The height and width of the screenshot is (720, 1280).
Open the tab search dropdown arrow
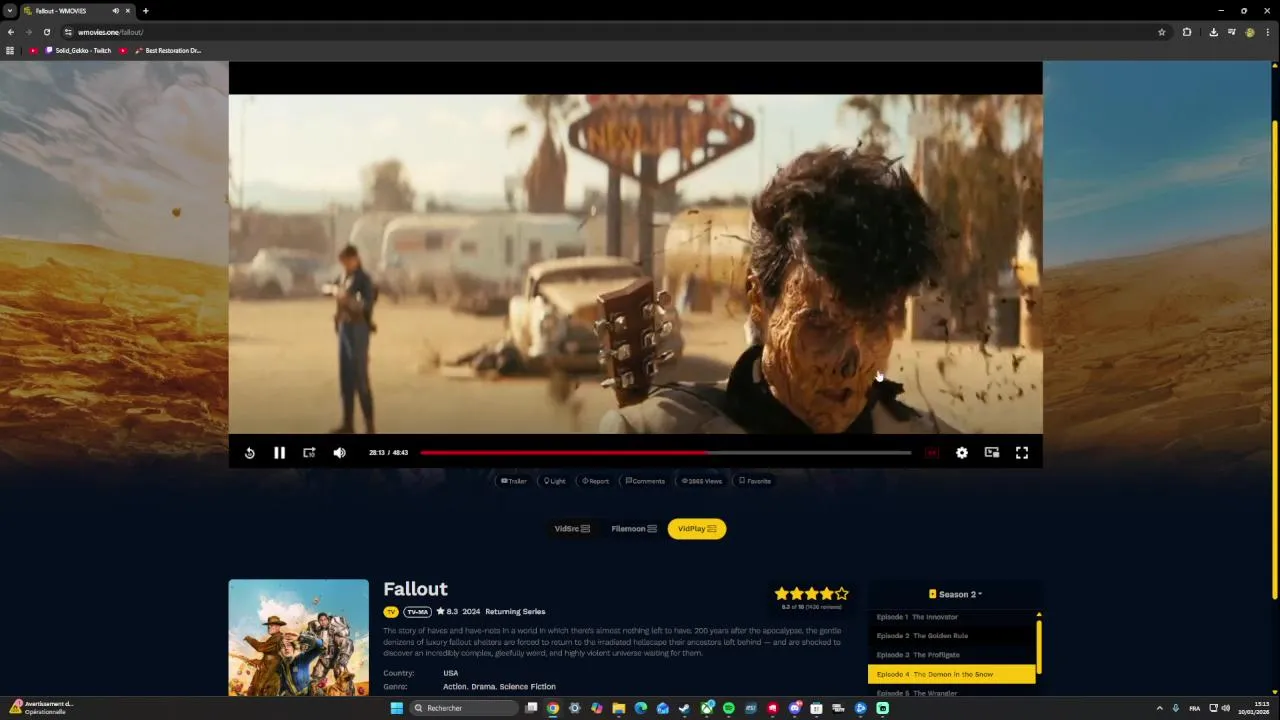(x=10, y=11)
